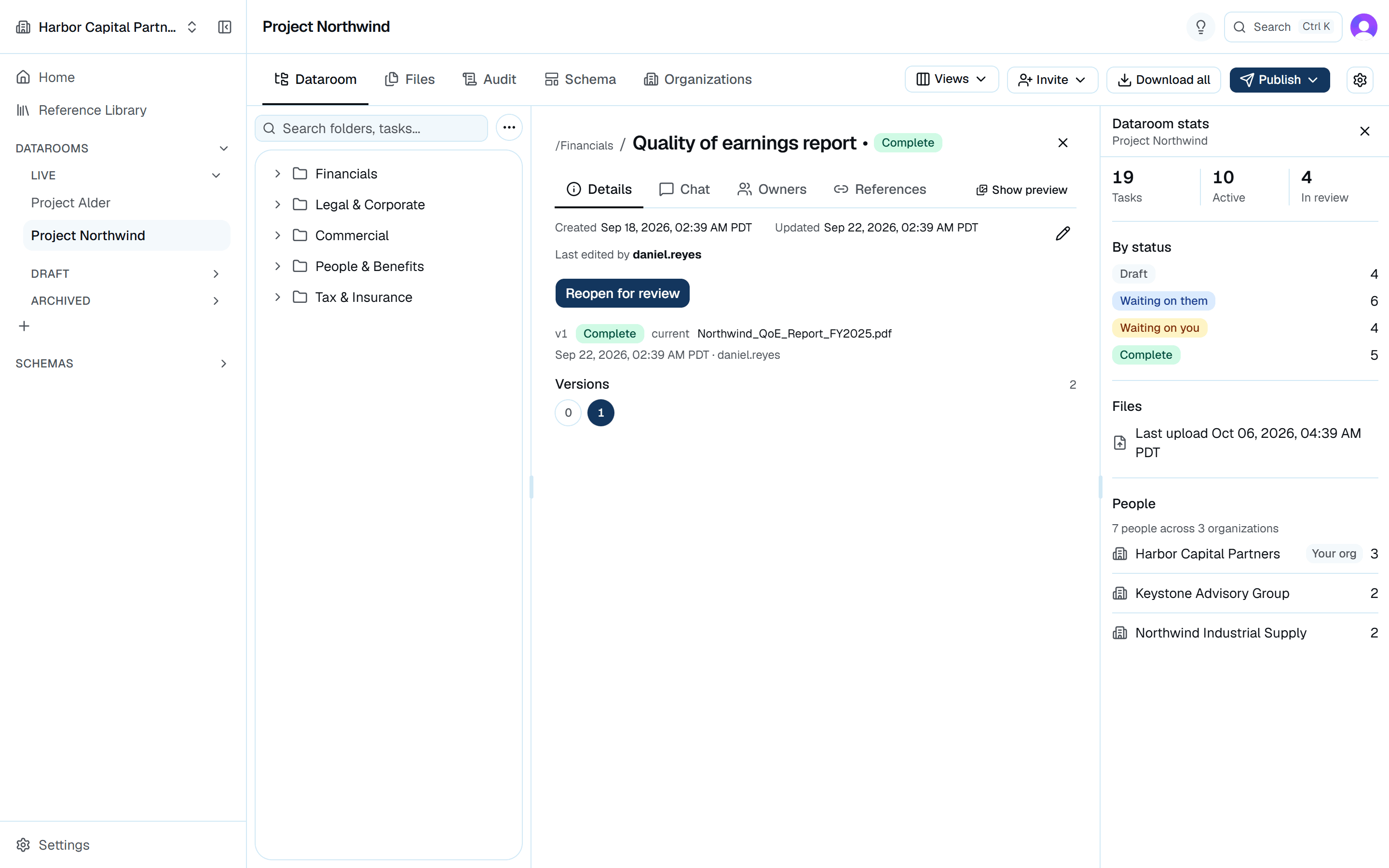Open the user avatar menu

pyautogui.click(x=1363, y=27)
